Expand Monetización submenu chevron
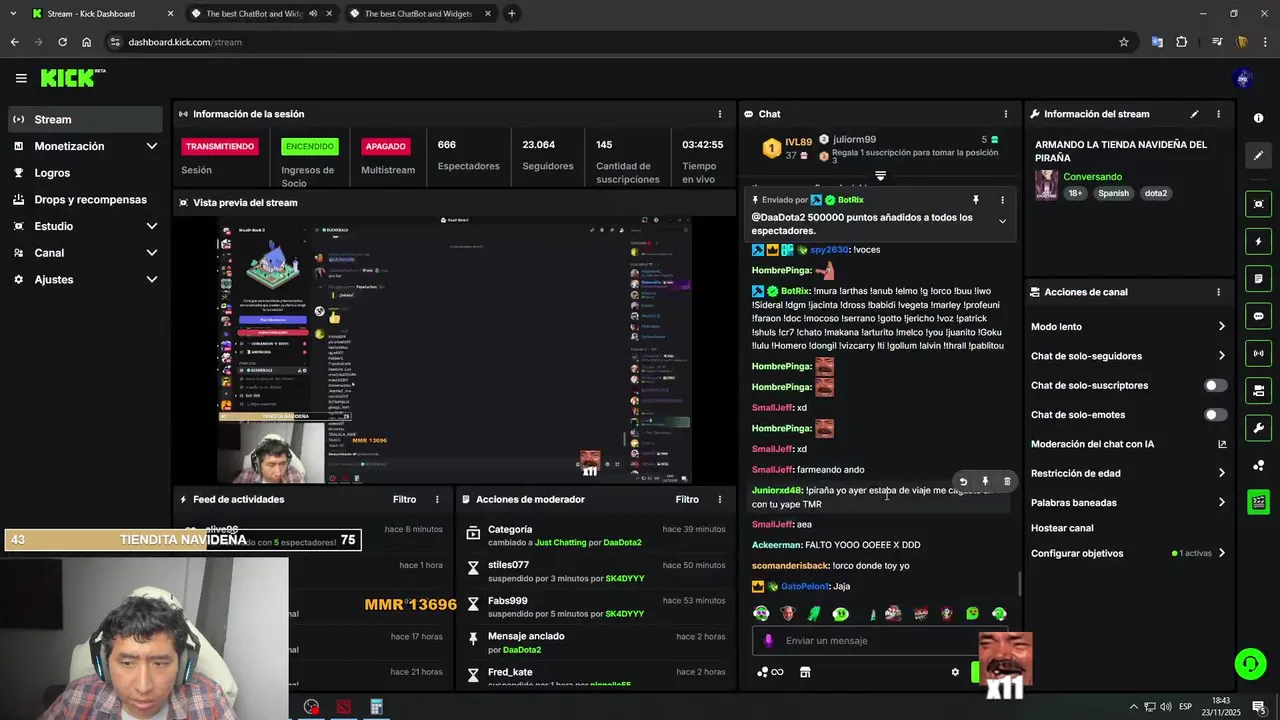The image size is (1280, 720). 152,146
